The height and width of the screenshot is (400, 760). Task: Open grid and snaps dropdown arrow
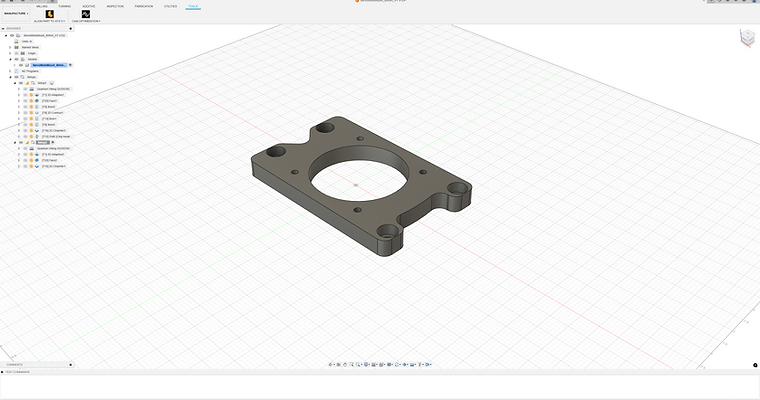click(x=377, y=365)
